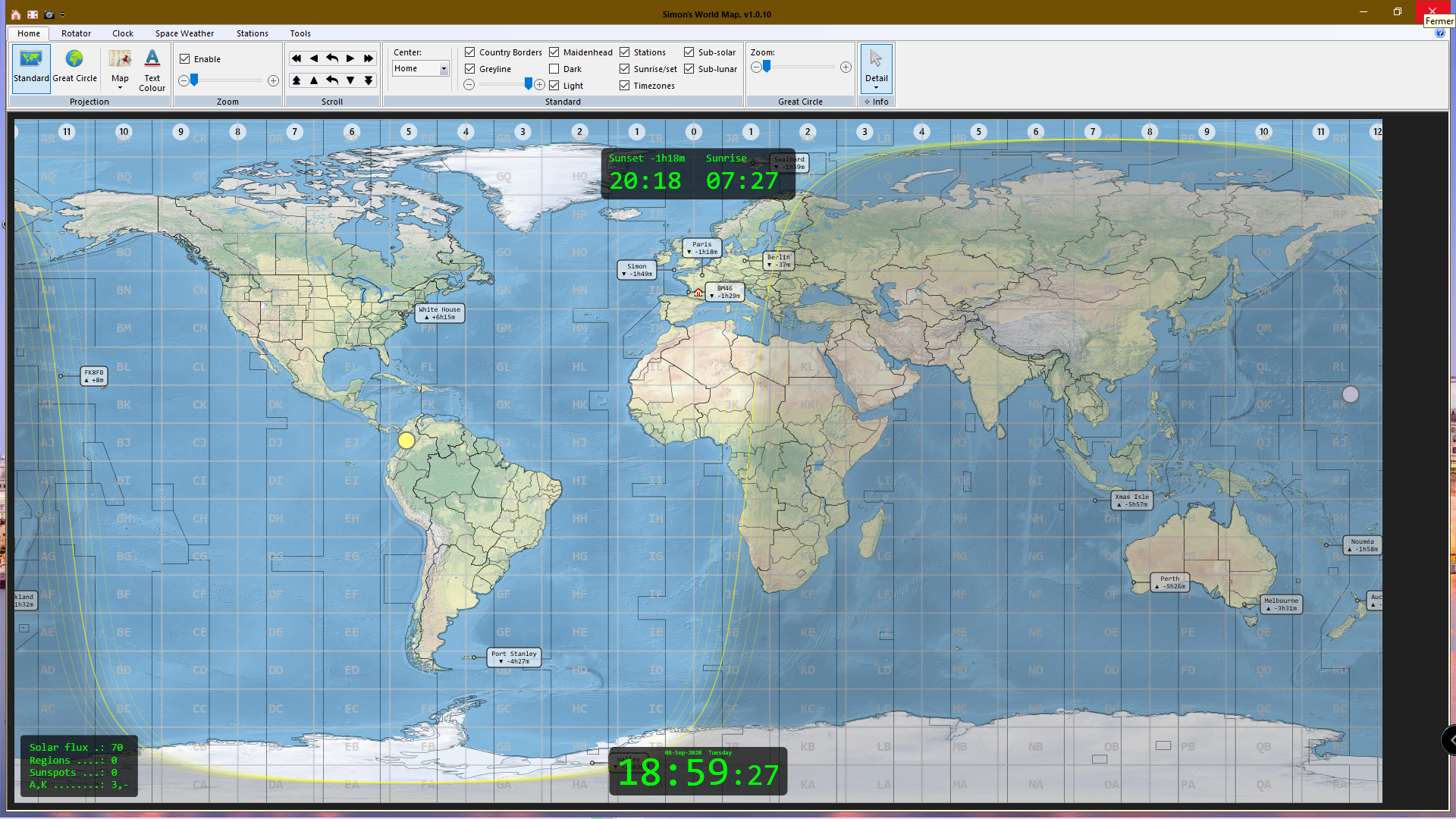Click the Port Stanley station label

pyautogui.click(x=514, y=657)
